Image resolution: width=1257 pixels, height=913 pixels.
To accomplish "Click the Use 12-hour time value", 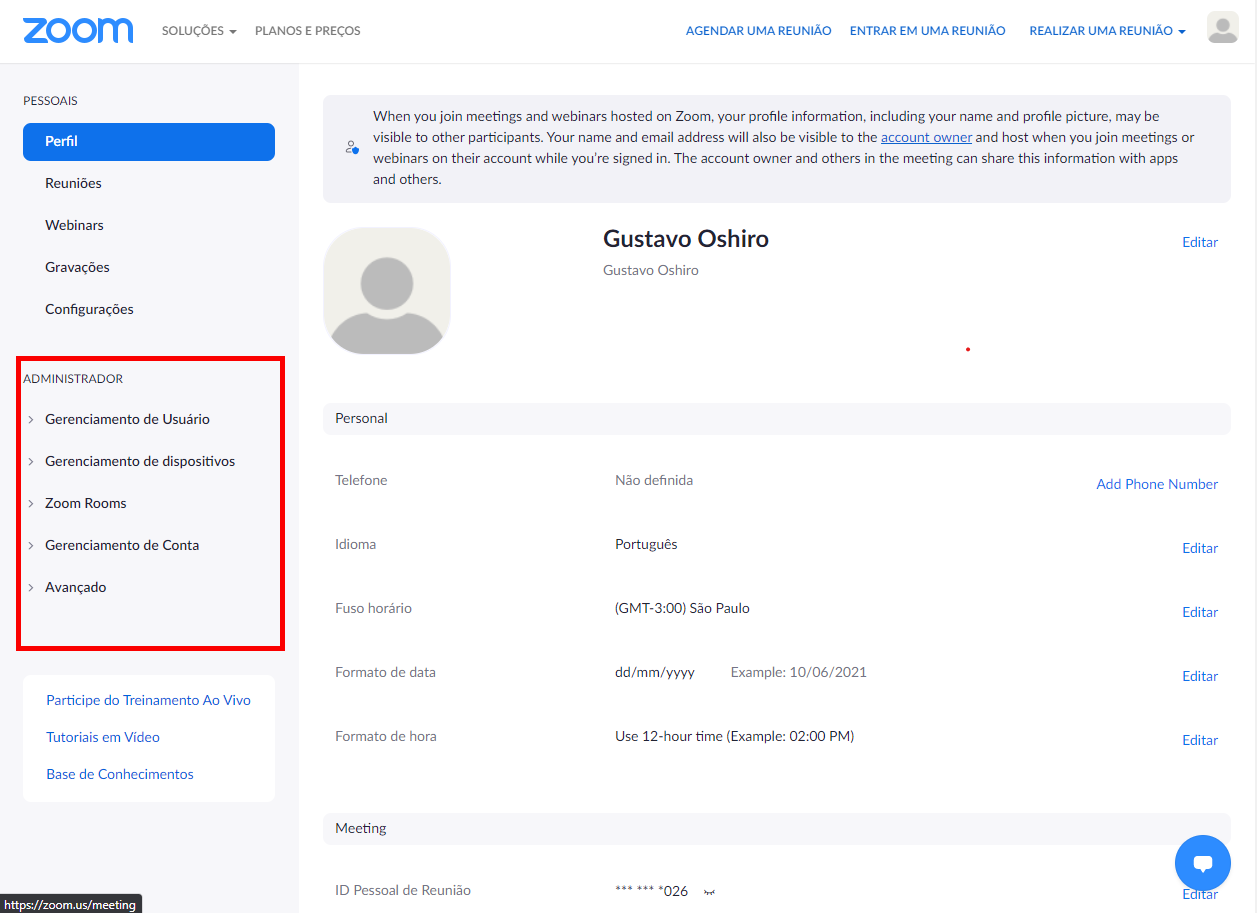I will [734, 736].
